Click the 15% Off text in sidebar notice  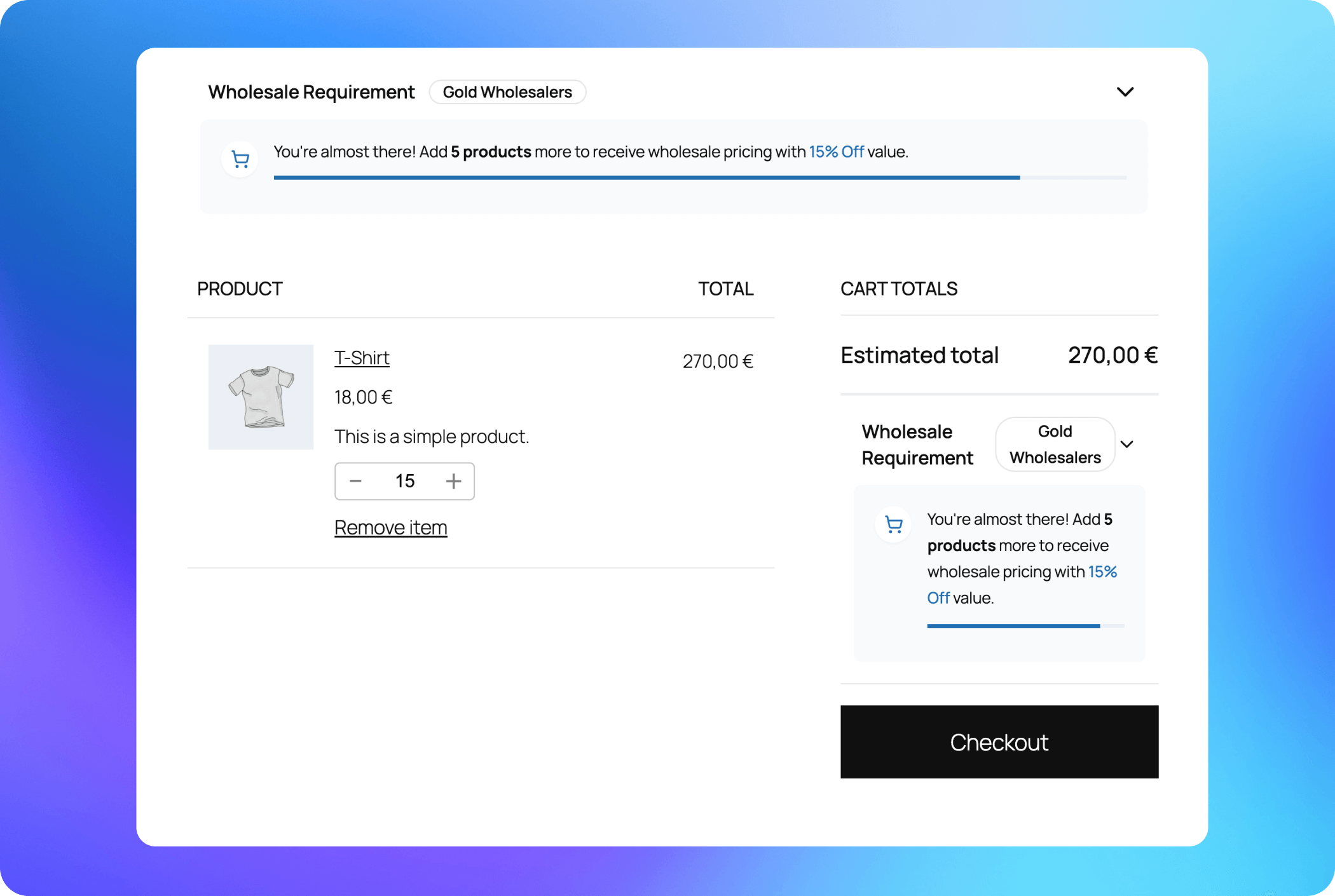[x=1102, y=572]
